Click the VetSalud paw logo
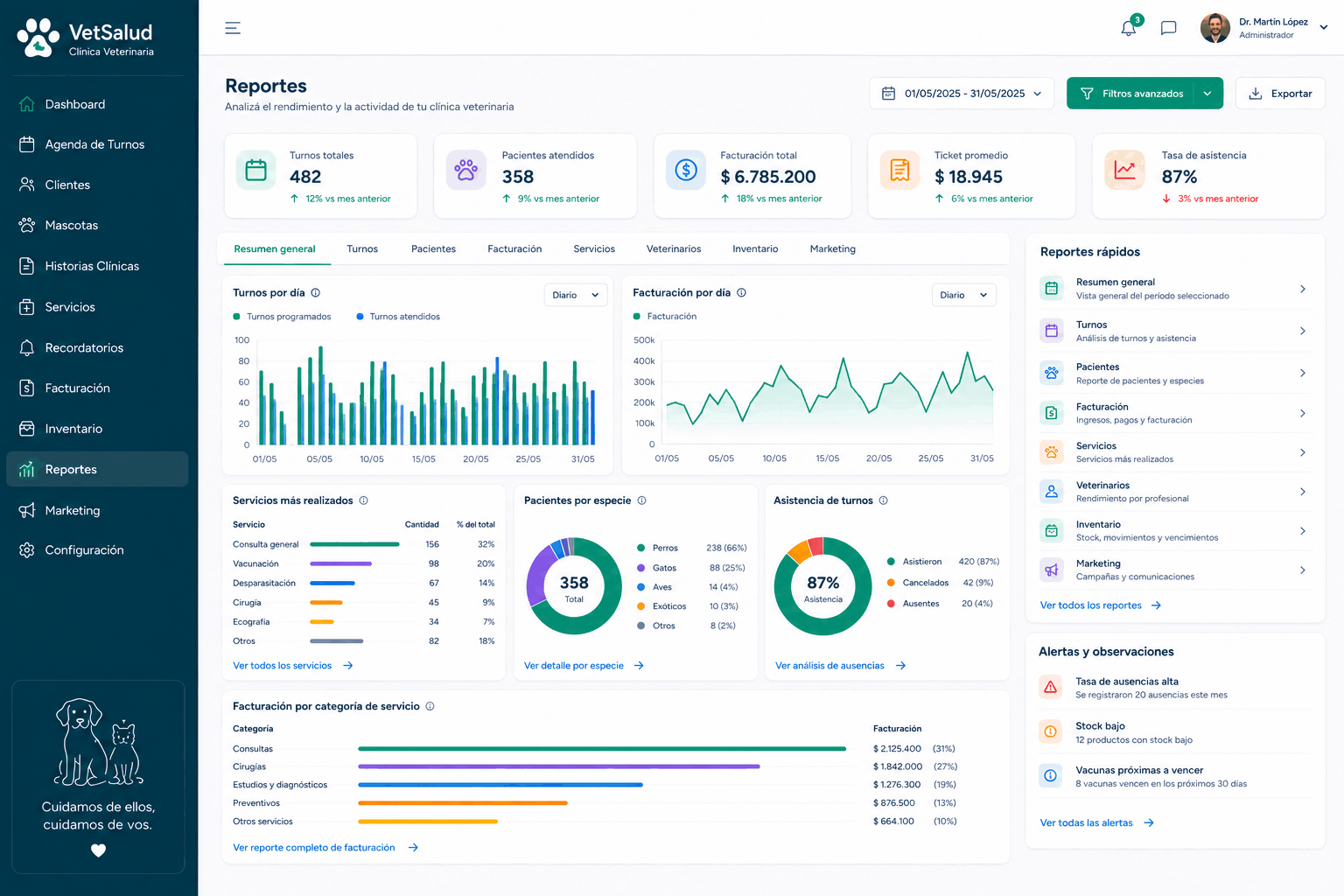This screenshot has width=1344, height=896. 38,38
